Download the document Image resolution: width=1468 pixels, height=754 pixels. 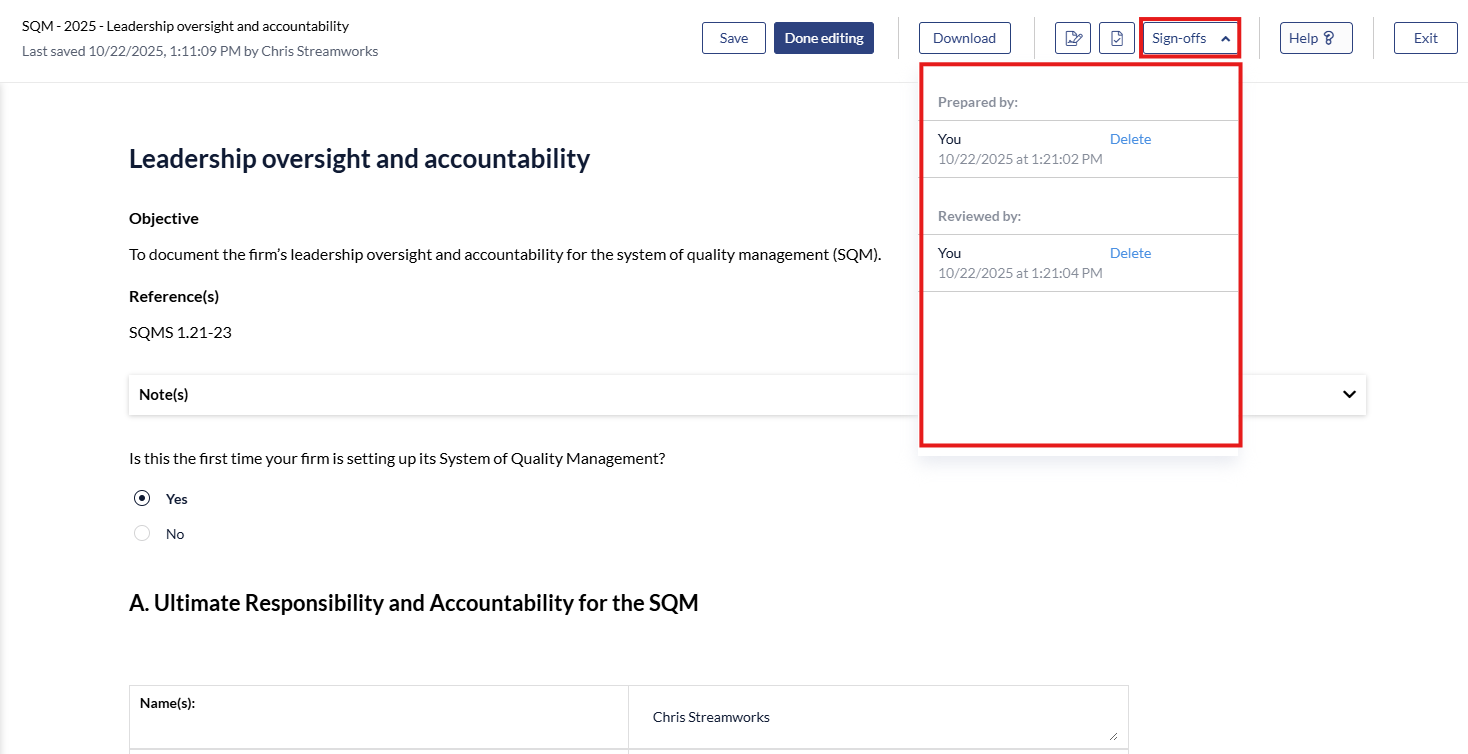click(x=964, y=38)
